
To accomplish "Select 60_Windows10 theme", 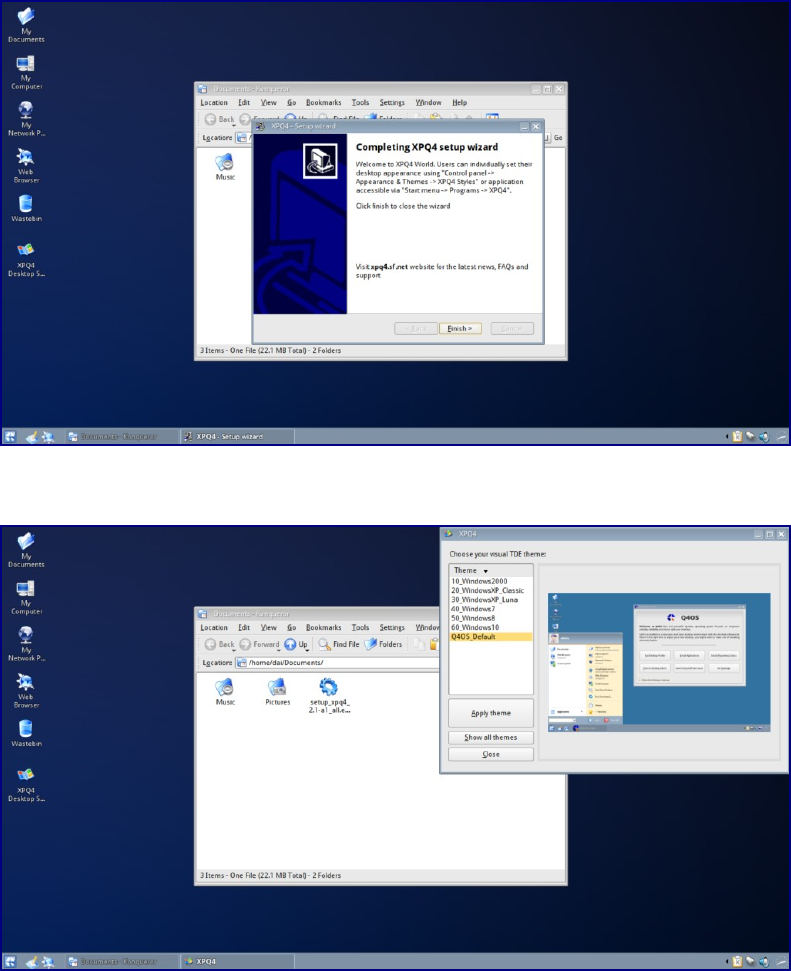I will pyautogui.click(x=475, y=627).
